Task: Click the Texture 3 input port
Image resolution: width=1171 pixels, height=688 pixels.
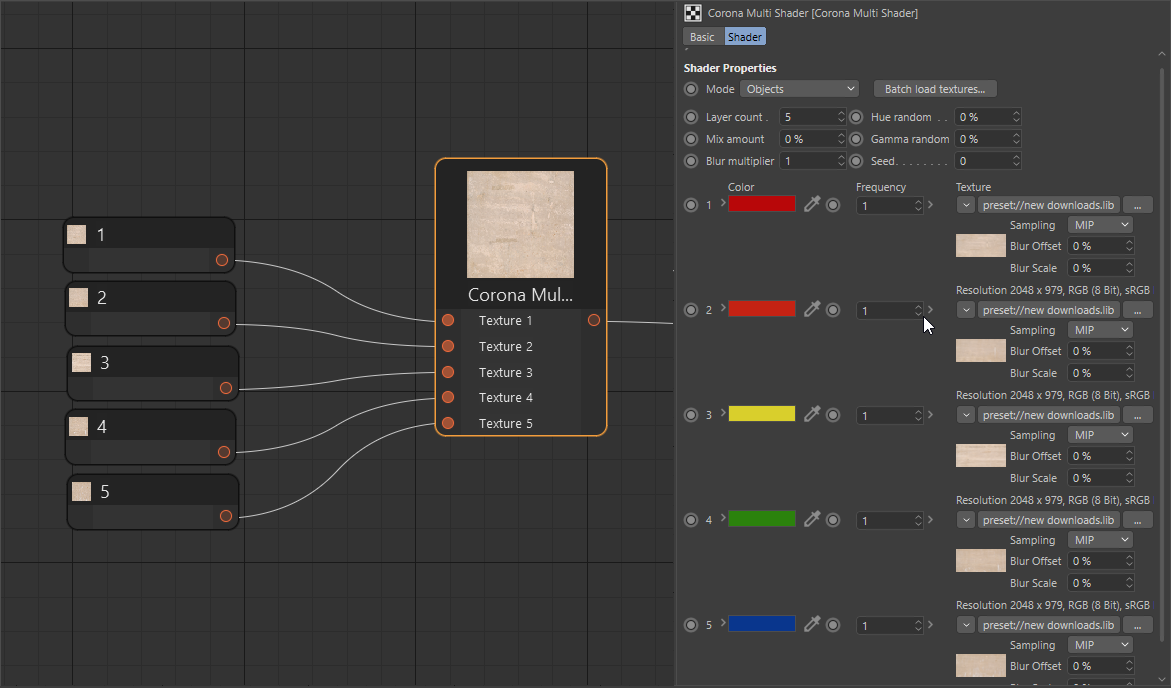Action: 448,372
